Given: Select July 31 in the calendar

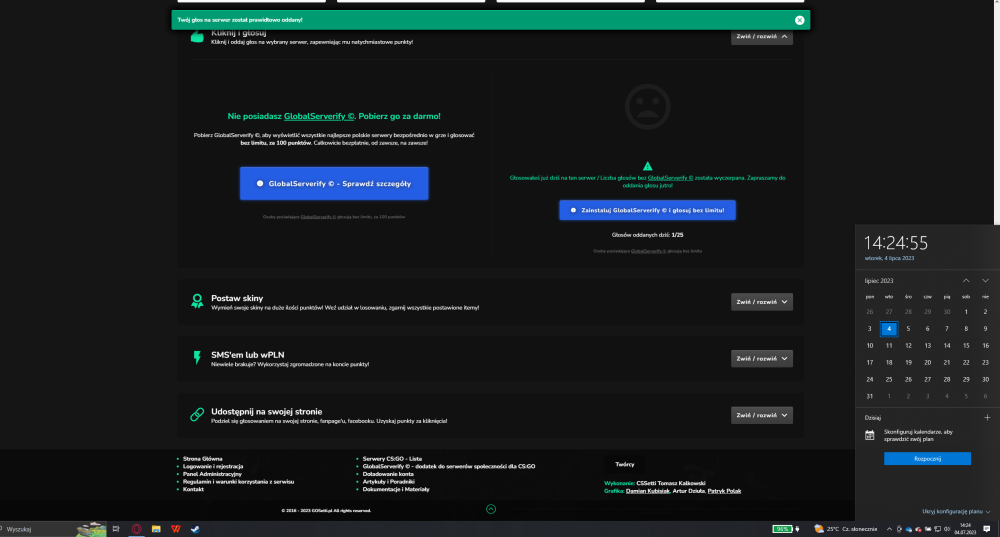Looking at the screenshot, I should (870, 396).
